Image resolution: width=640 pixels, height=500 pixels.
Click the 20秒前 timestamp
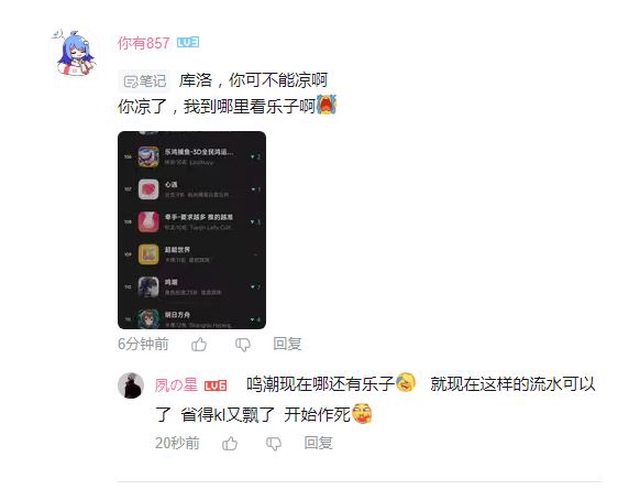coord(177,443)
